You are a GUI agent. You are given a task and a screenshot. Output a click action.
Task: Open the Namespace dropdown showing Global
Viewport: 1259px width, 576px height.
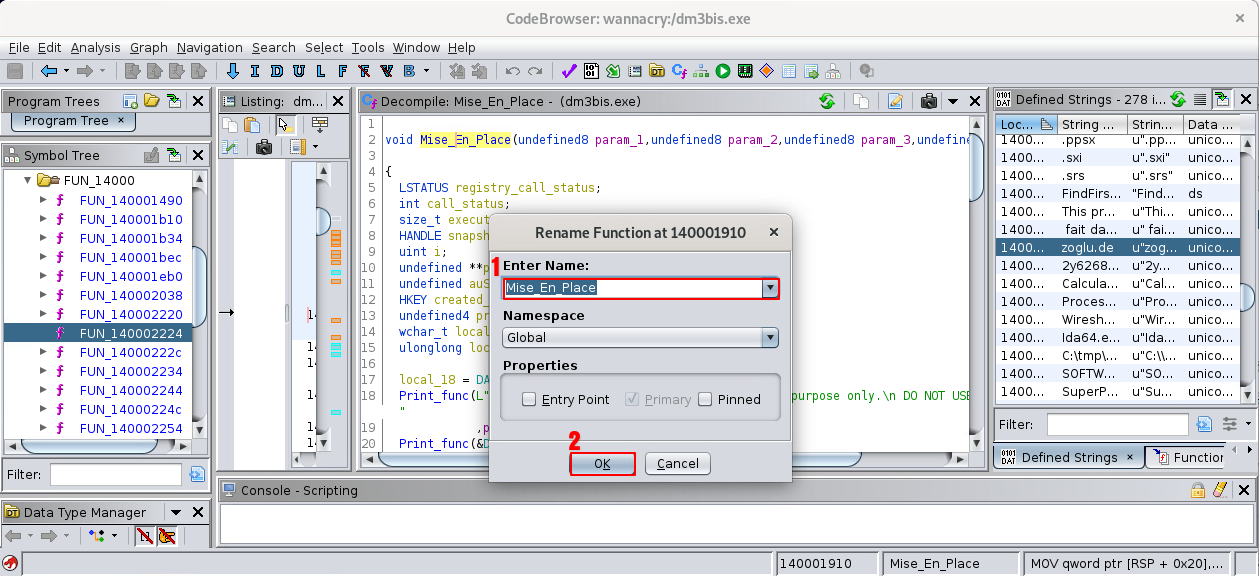[769, 338]
